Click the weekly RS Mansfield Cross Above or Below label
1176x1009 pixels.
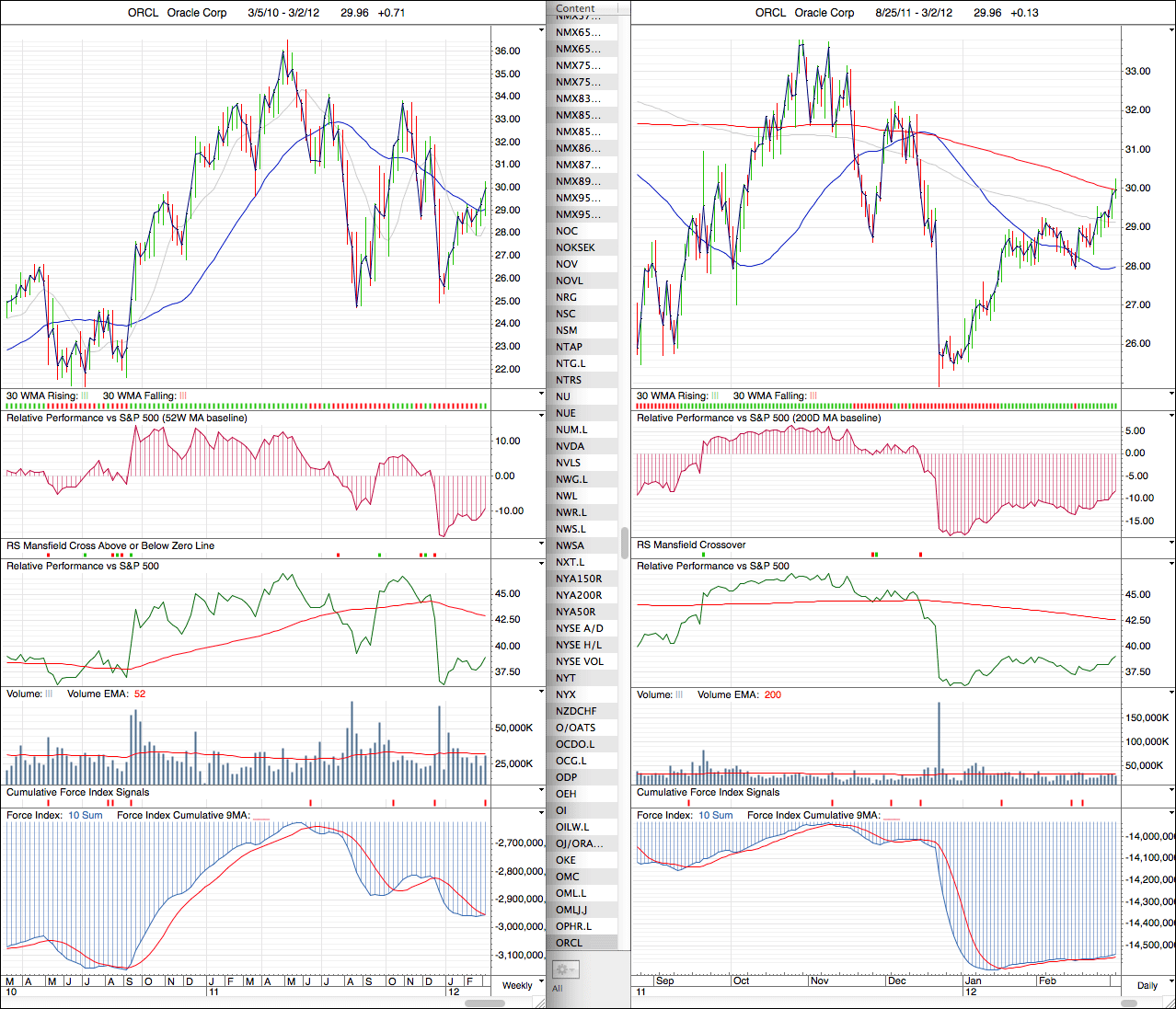click(110, 545)
